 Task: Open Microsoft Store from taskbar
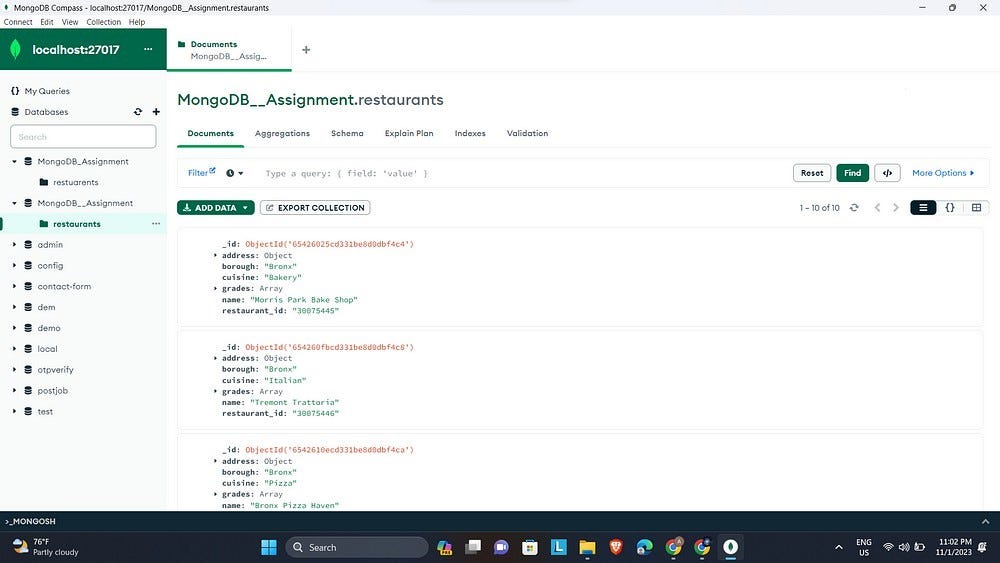pos(529,547)
